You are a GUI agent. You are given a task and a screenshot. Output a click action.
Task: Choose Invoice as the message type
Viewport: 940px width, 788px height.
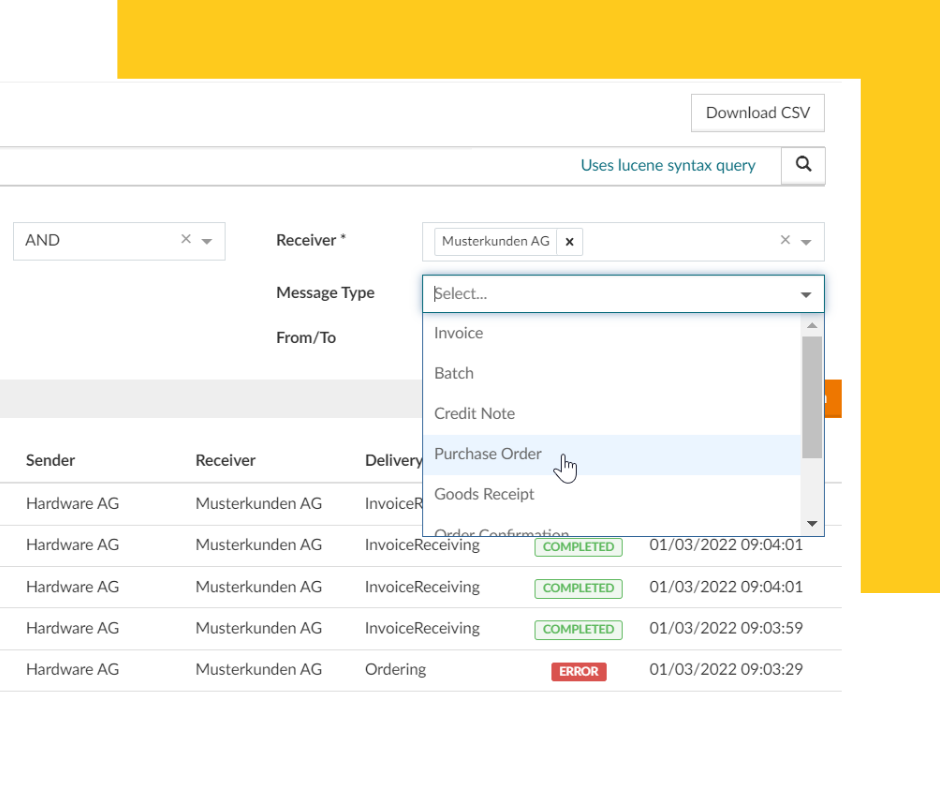point(458,333)
